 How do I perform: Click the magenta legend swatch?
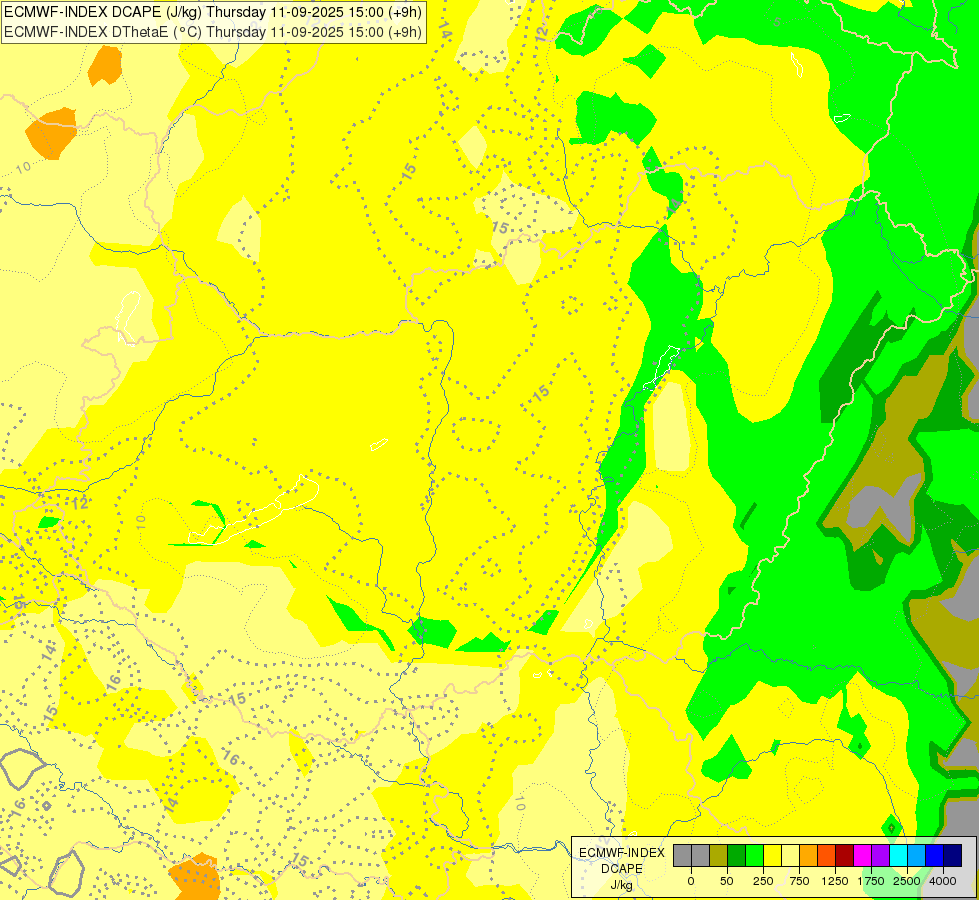coord(862,855)
